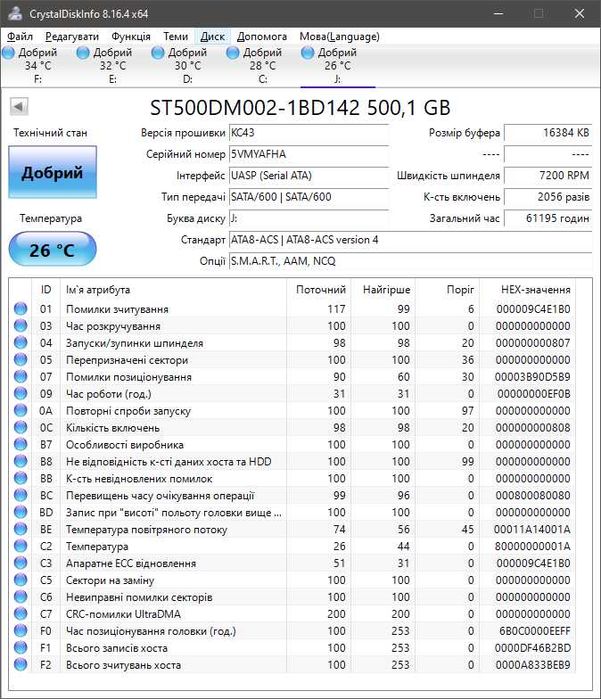Viewport: 601px width, 699px height.
Task: Click the Добрий health status button
Action: click(x=53, y=172)
